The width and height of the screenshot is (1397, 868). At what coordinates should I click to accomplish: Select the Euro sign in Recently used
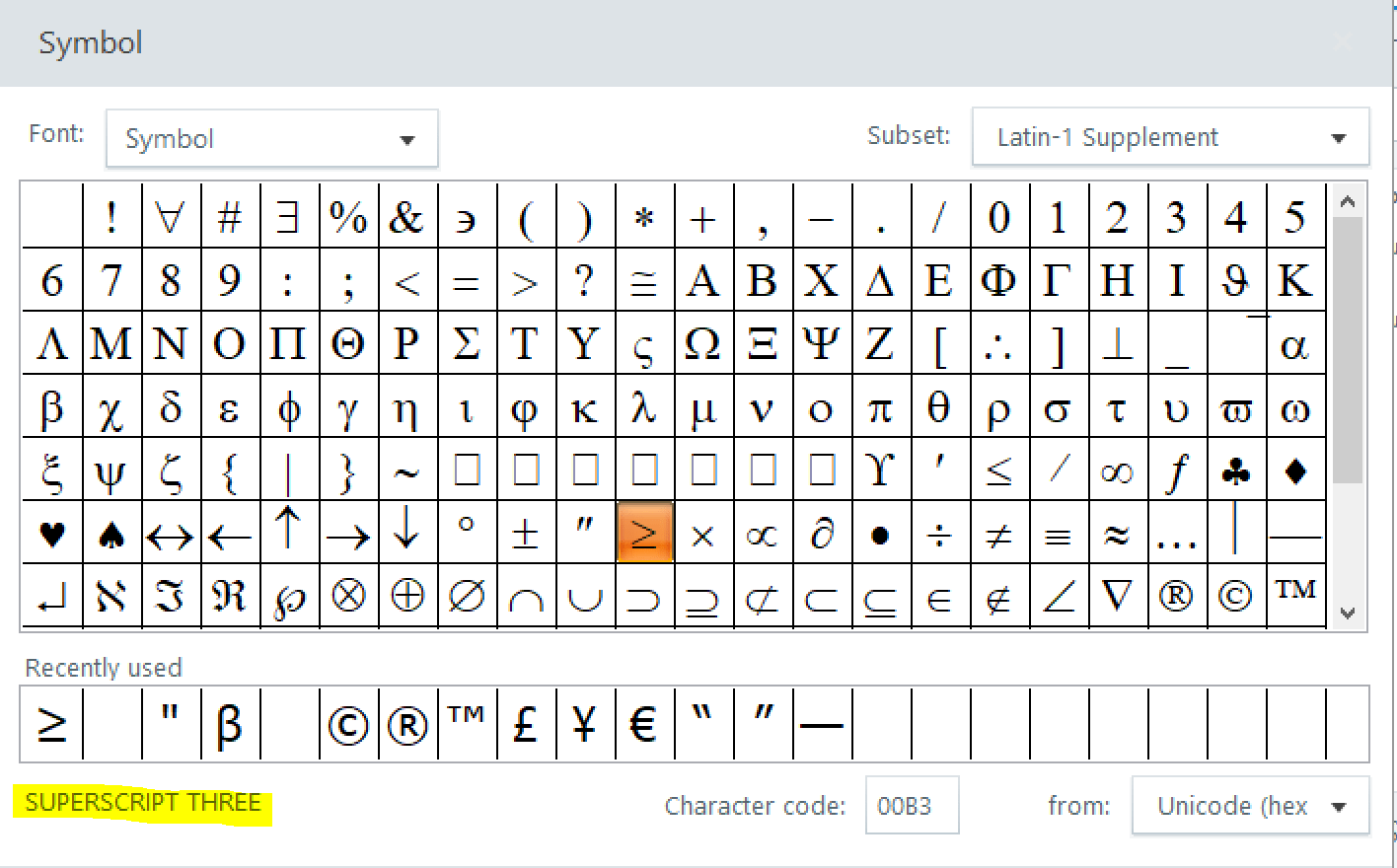tap(642, 722)
